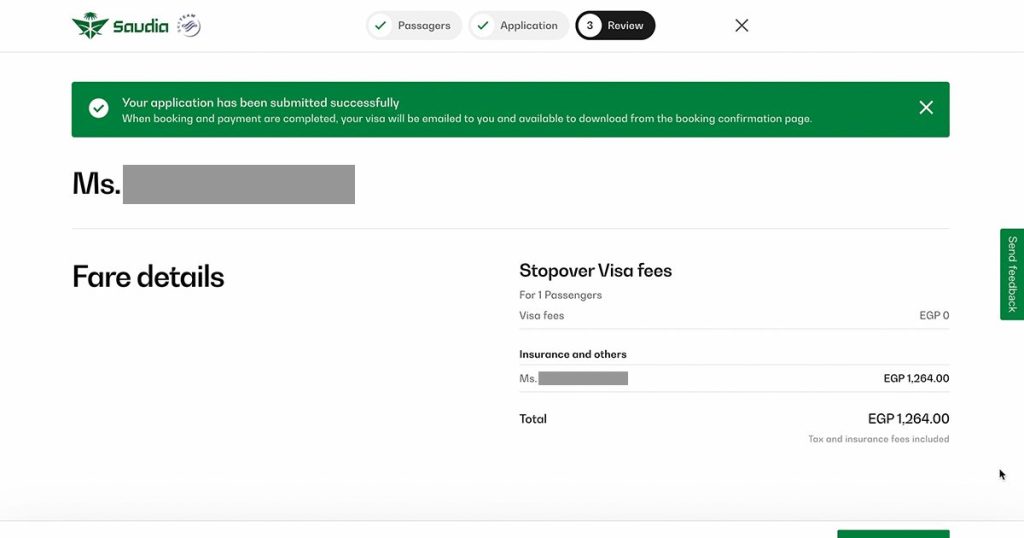Click the Total EGP 1,264.00 amount
This screenshot has width=1024, height=538.
(908, 419)
